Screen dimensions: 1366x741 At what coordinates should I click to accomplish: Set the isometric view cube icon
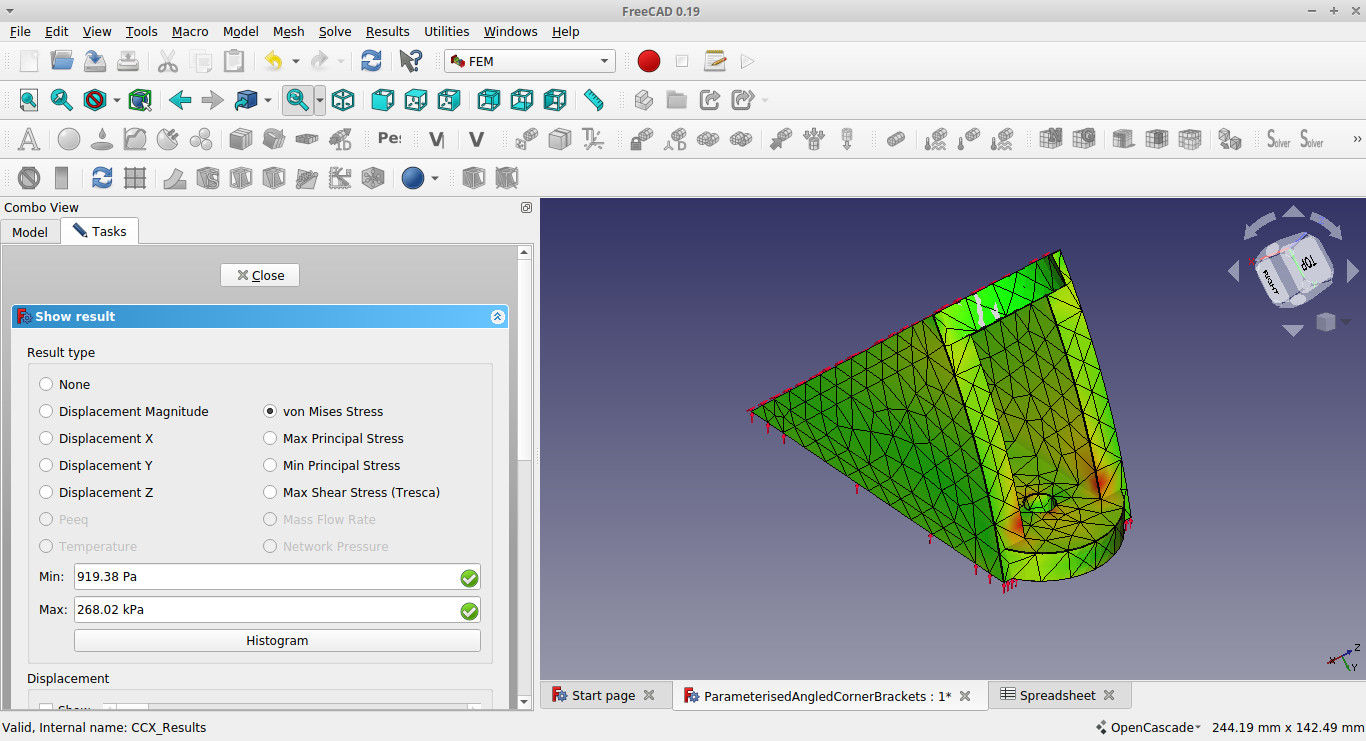pos(343,100)
